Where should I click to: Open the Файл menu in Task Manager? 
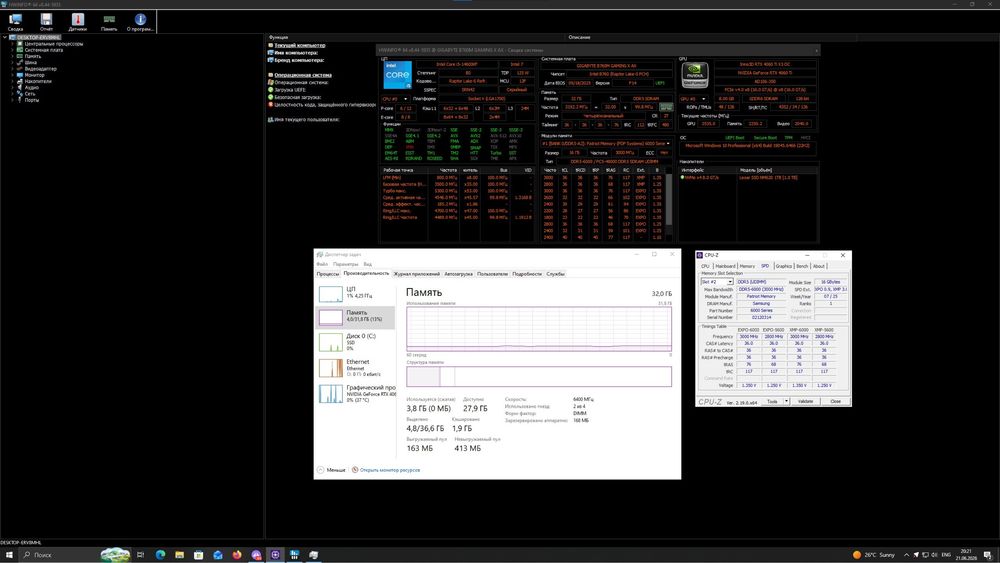(322, 264)
